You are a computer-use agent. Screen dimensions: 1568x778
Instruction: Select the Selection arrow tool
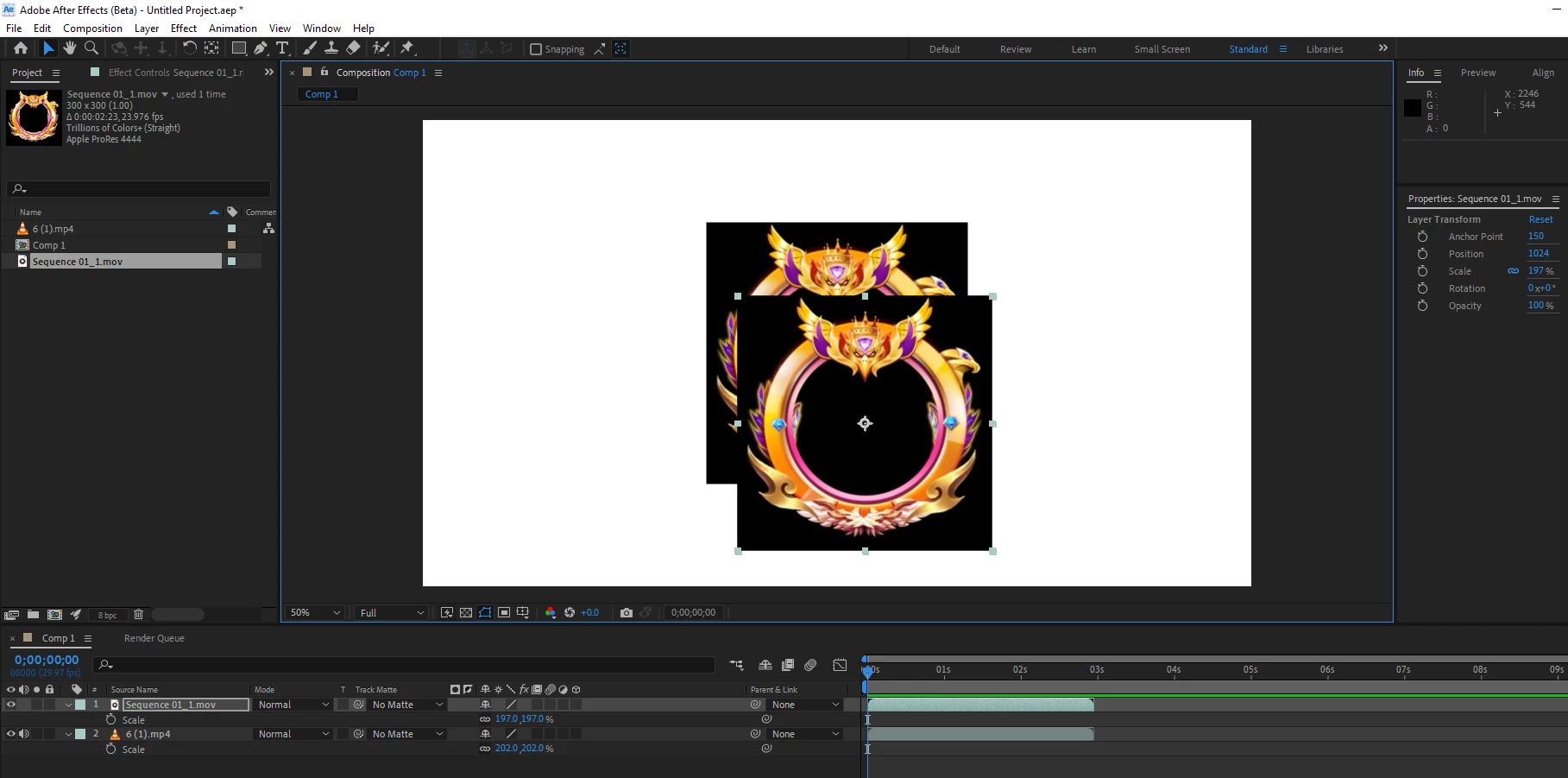[x=48, y=48]
